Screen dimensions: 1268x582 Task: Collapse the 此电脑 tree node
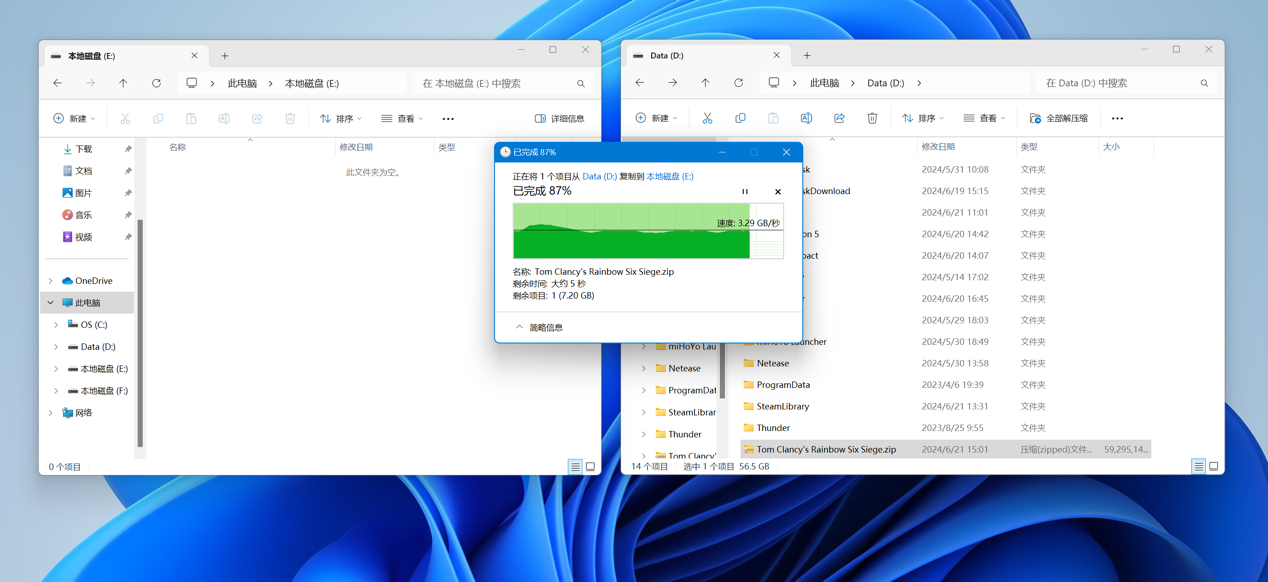(x=51, y=303)
